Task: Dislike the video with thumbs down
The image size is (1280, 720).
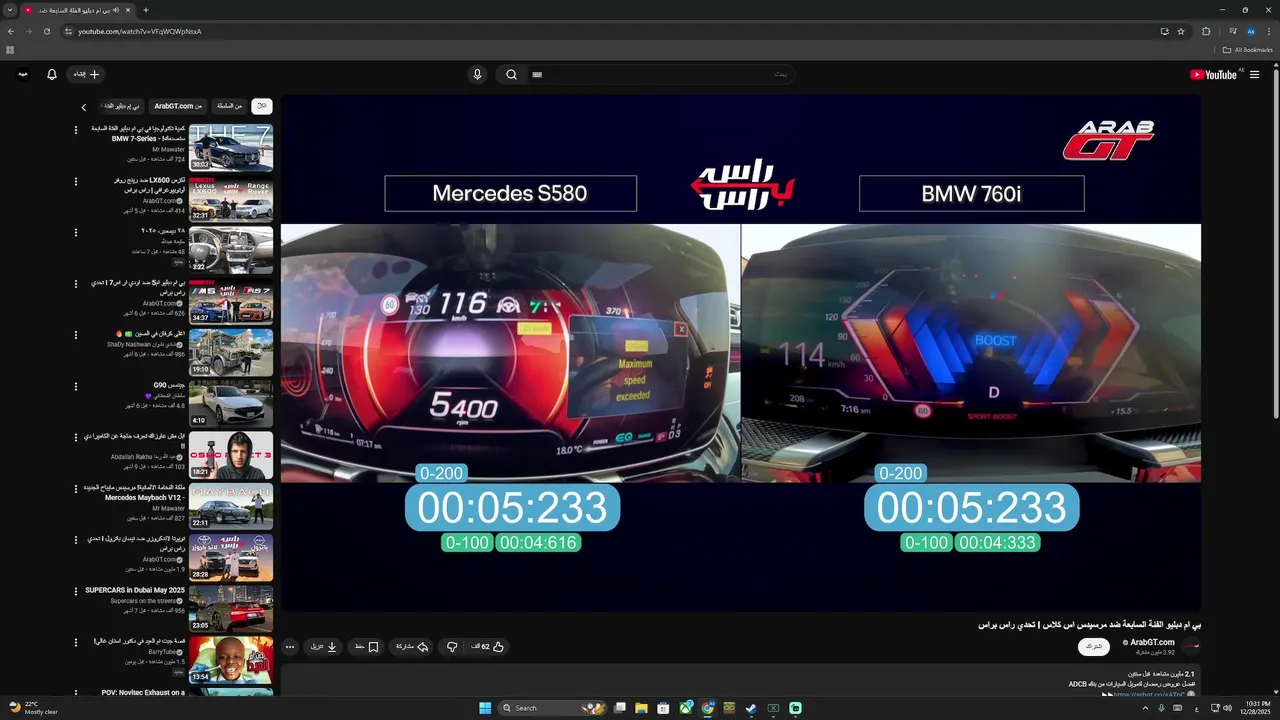Action: point(452,647)
